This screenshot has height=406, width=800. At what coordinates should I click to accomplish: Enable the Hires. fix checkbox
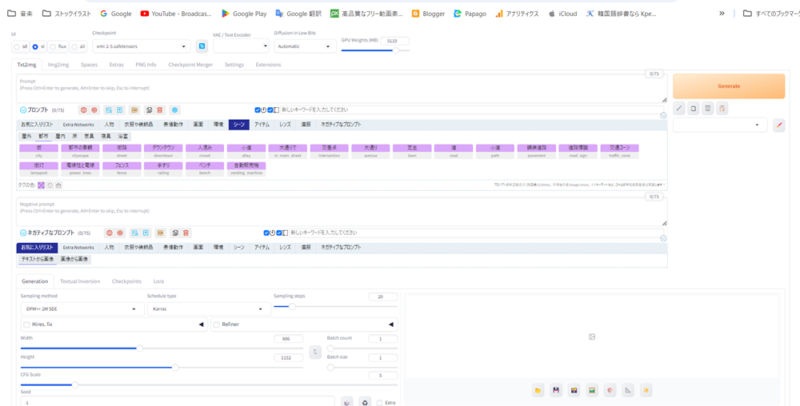point(27,324)
